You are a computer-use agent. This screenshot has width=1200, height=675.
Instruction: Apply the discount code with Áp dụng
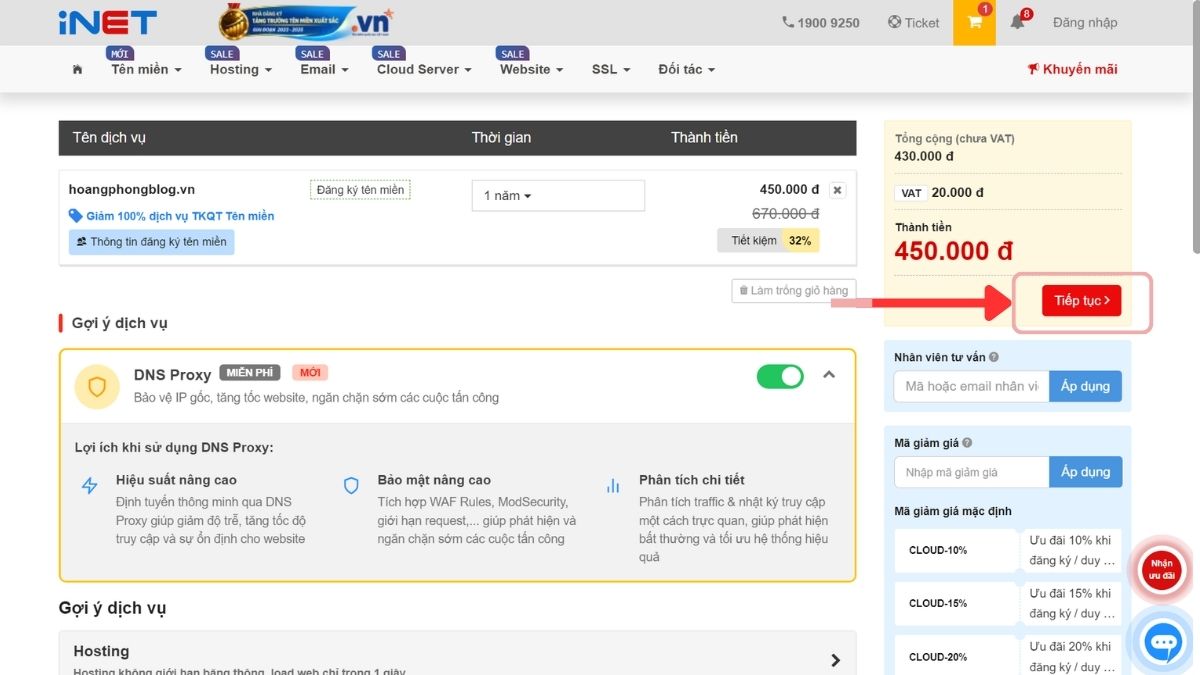tap(1085, 472)
